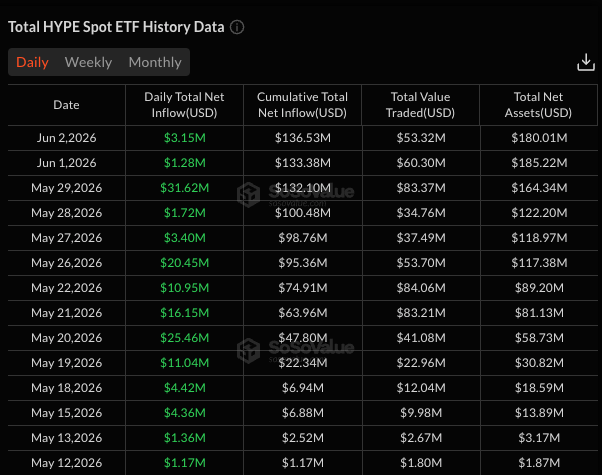Click the $1.87M net assets cell
This screenshot has height=475, width=602.
click(539, 463)
